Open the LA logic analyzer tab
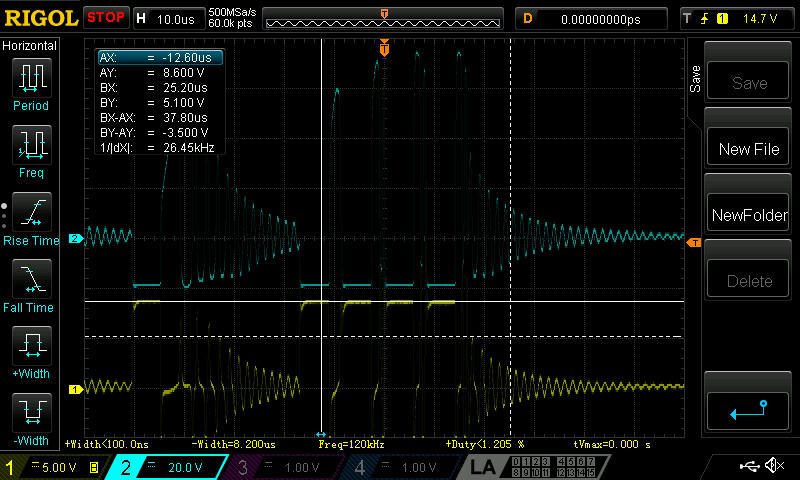800x480 pixels. (x=533, y=467)
